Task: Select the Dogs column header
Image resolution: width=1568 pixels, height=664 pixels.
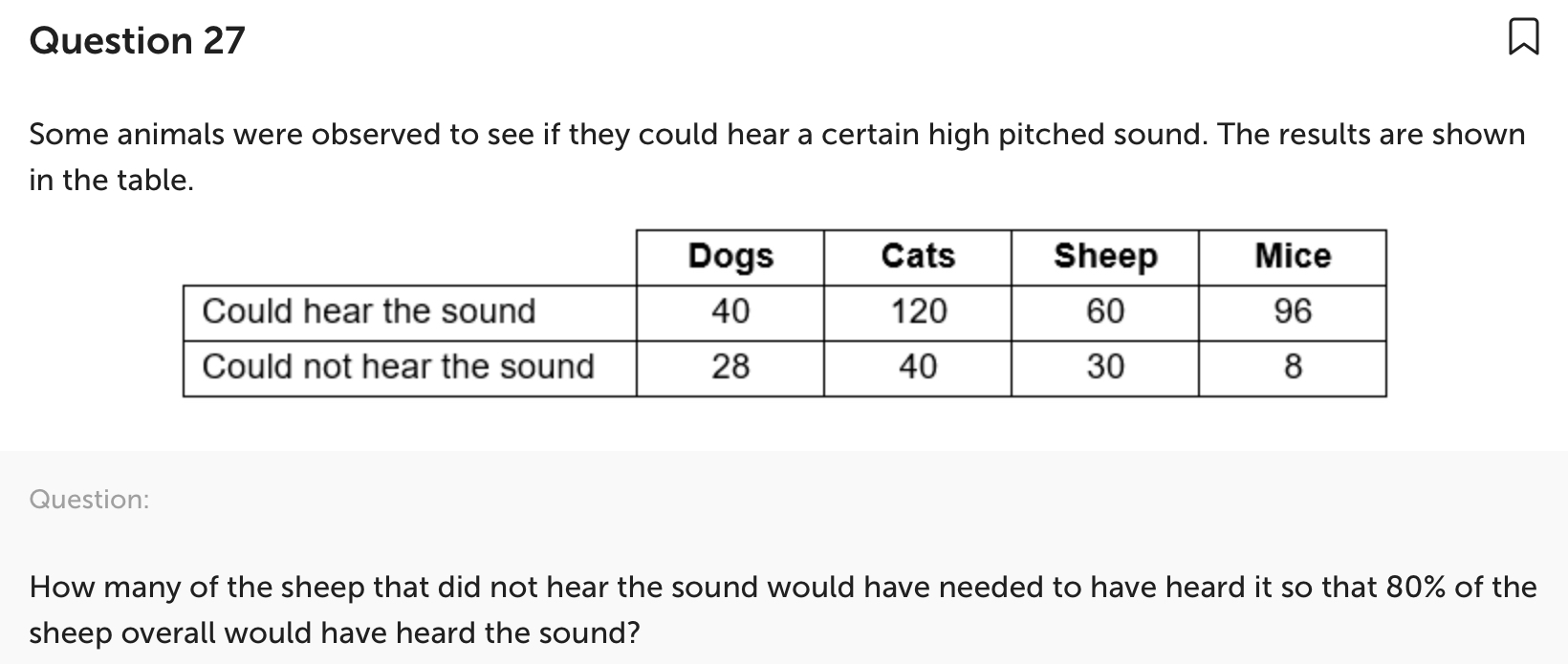Action: [x=730, y=256]
